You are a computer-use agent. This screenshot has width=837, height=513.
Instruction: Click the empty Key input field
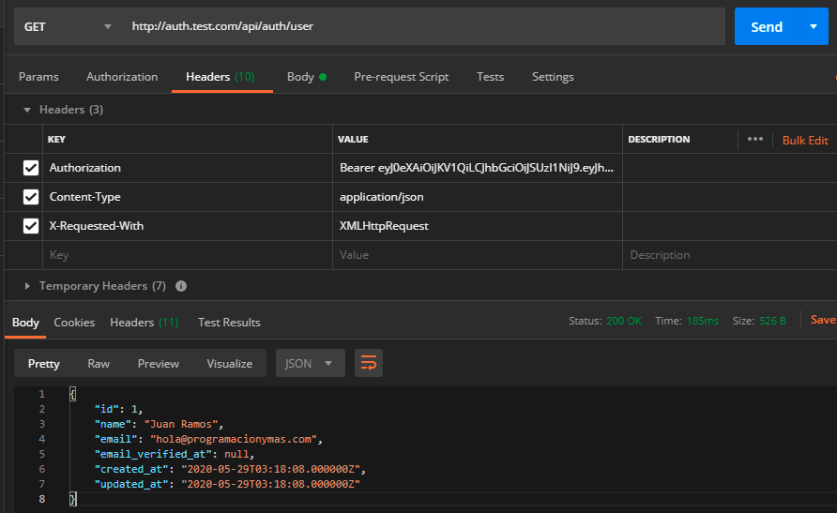187,255
